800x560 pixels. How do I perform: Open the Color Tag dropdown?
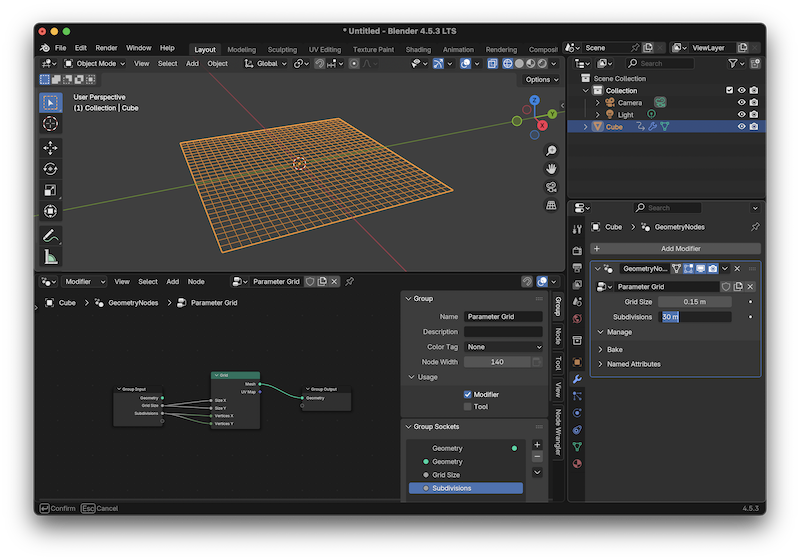[503, 347]
